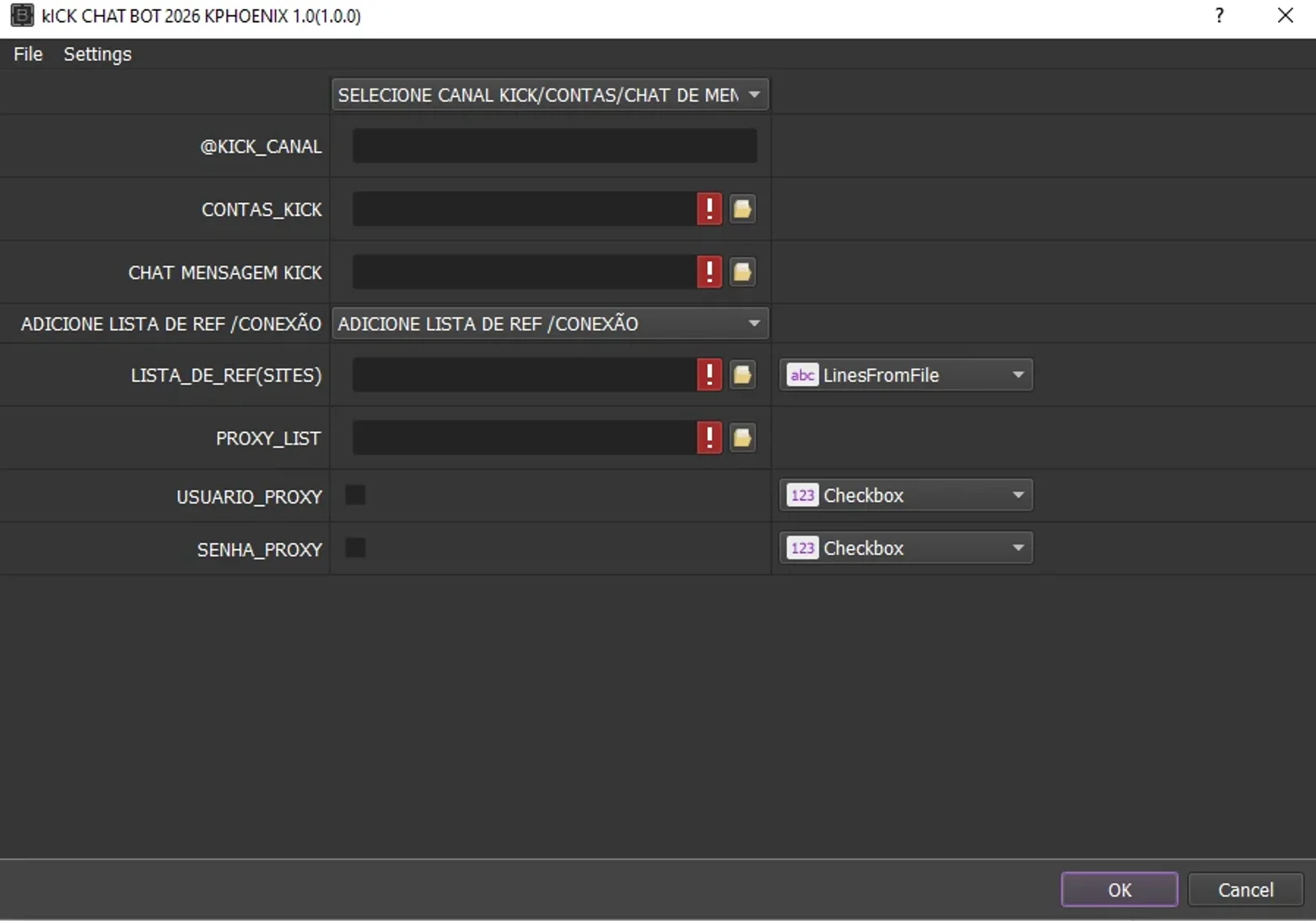Click the CHAT MENSAGEM KICK label
Viewport: 1316px width, 921px height.
point(225,273)
